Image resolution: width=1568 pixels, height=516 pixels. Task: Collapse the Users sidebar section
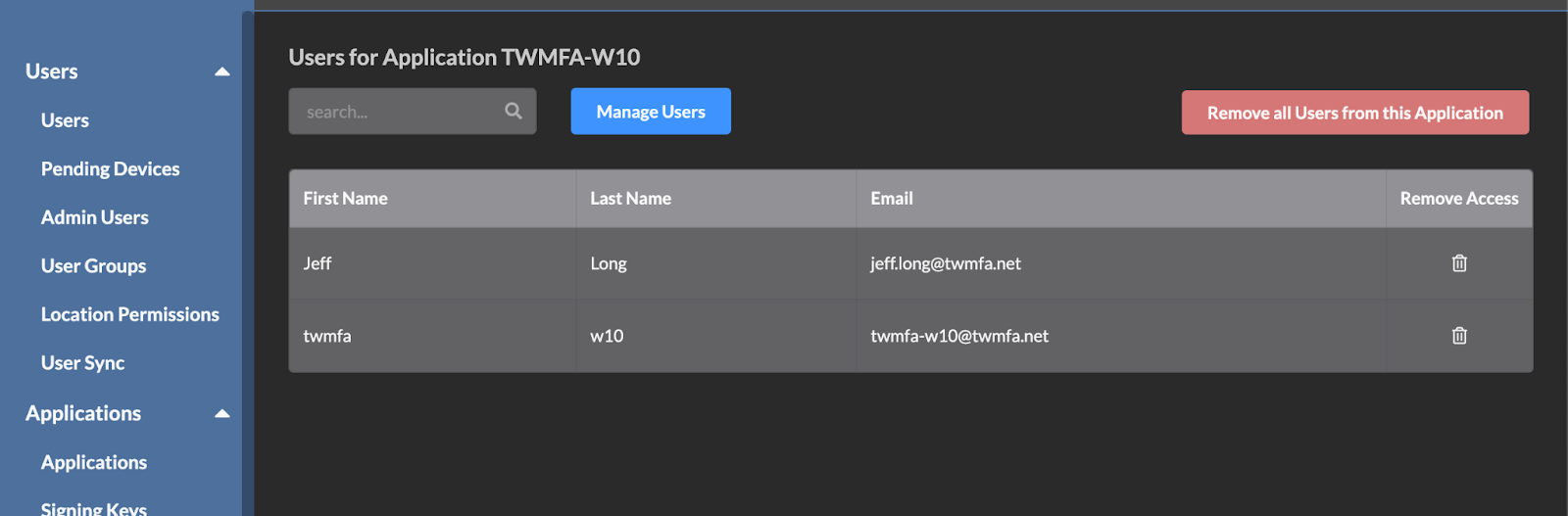point(222,71)
